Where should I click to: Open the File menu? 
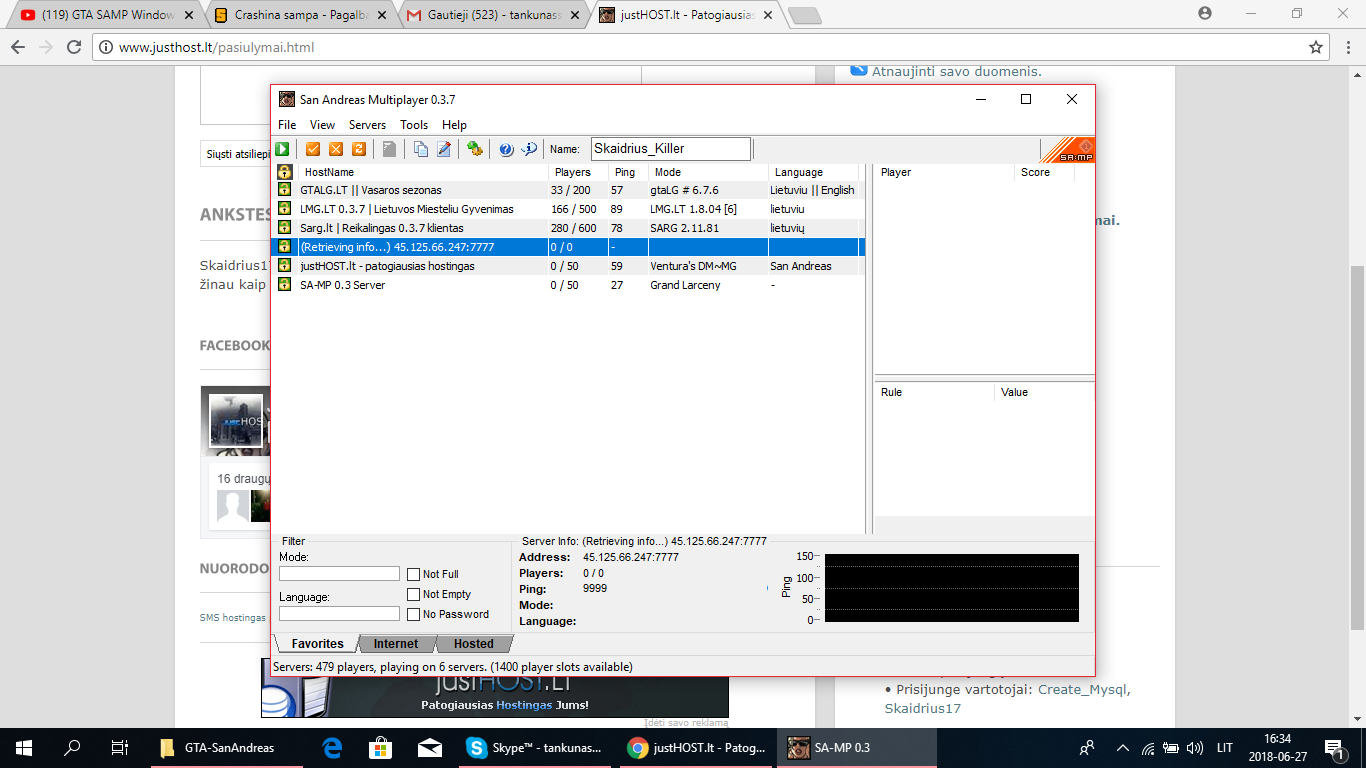click(287, 125)
